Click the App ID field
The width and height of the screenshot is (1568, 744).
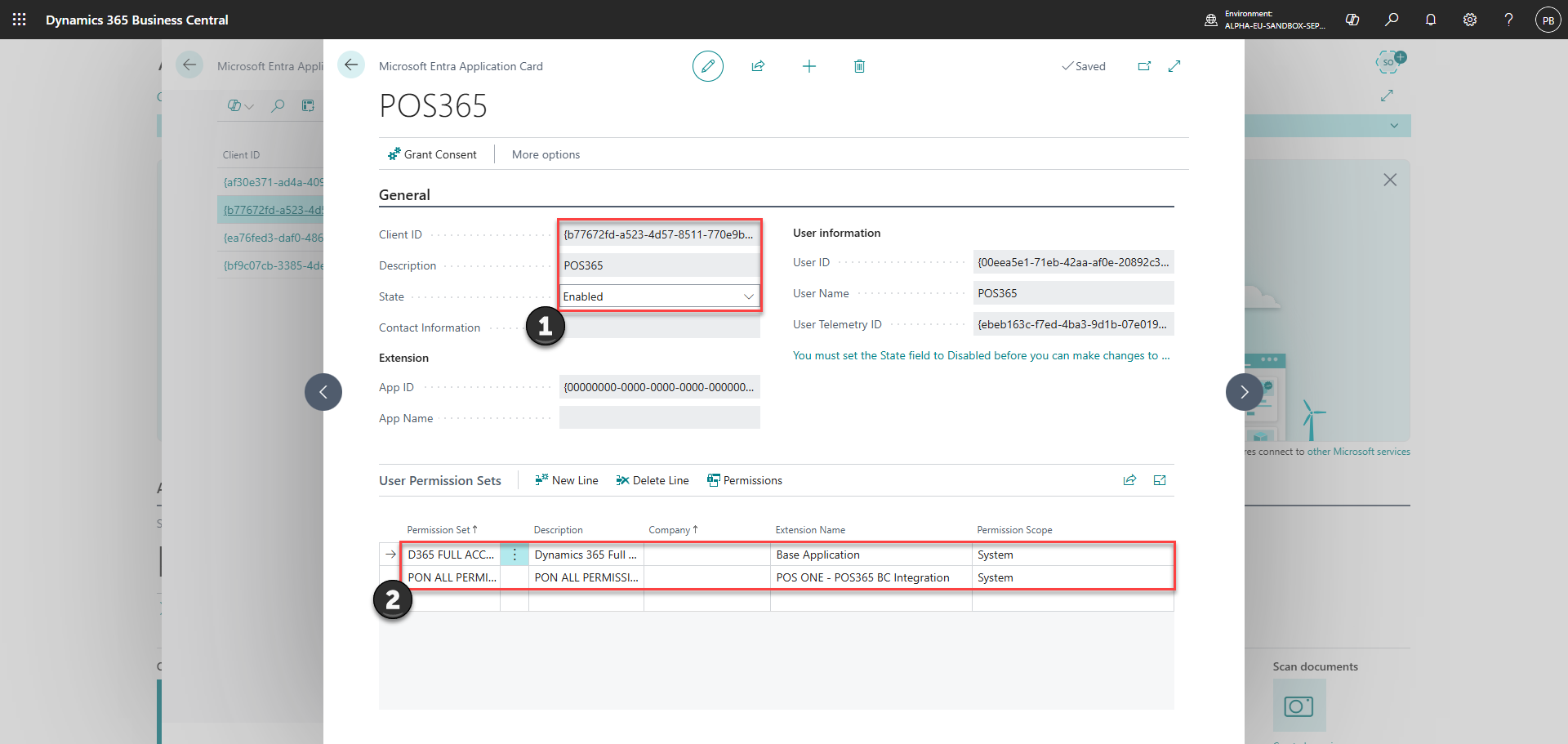[660, 387]
